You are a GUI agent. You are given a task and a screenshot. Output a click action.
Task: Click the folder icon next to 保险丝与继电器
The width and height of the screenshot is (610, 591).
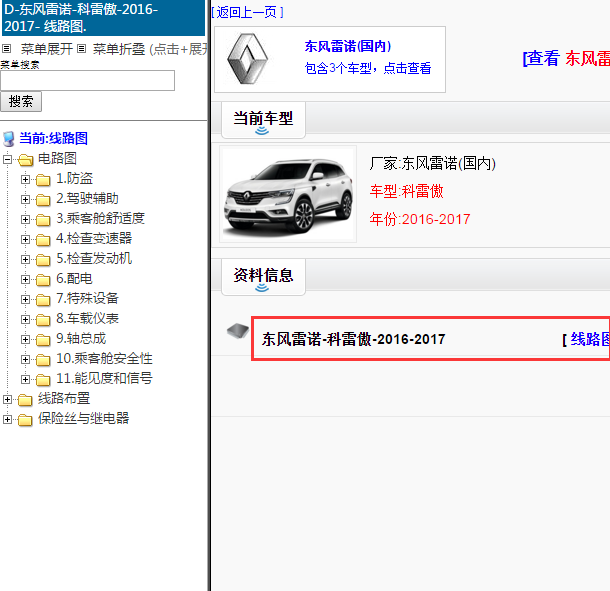[x=25, y=420]
